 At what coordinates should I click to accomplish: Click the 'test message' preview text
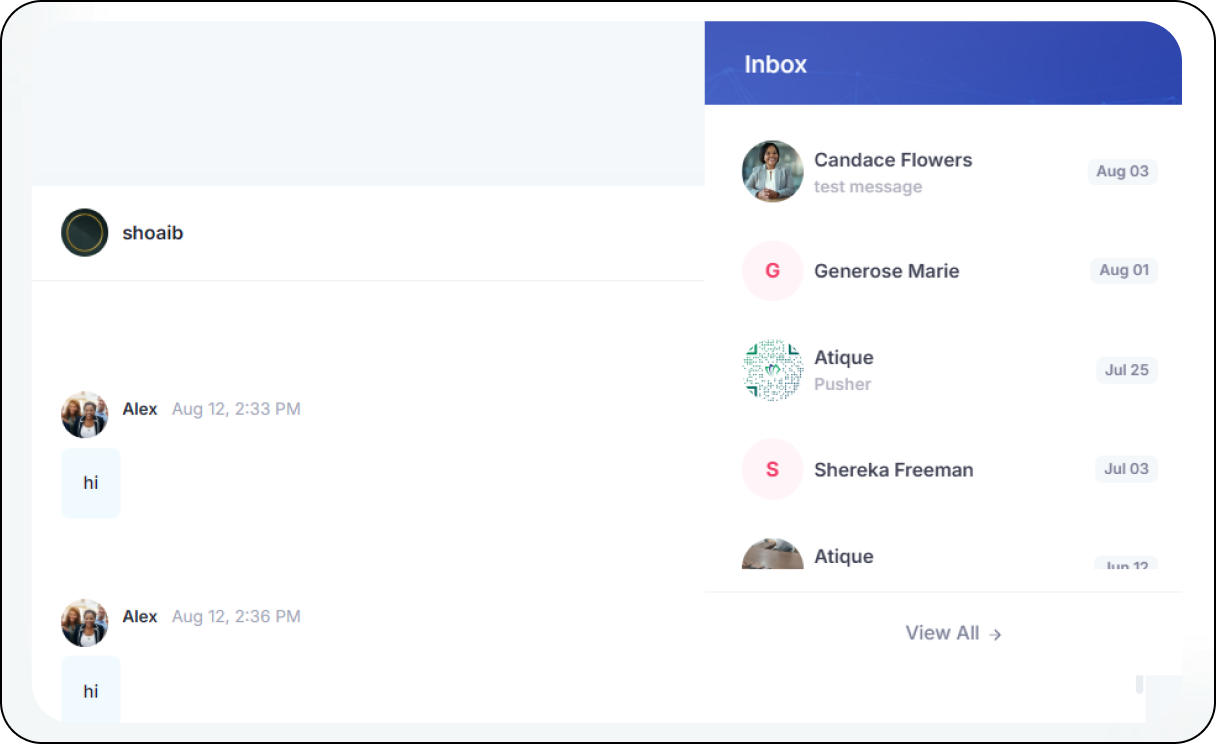[x=867, y=187]
